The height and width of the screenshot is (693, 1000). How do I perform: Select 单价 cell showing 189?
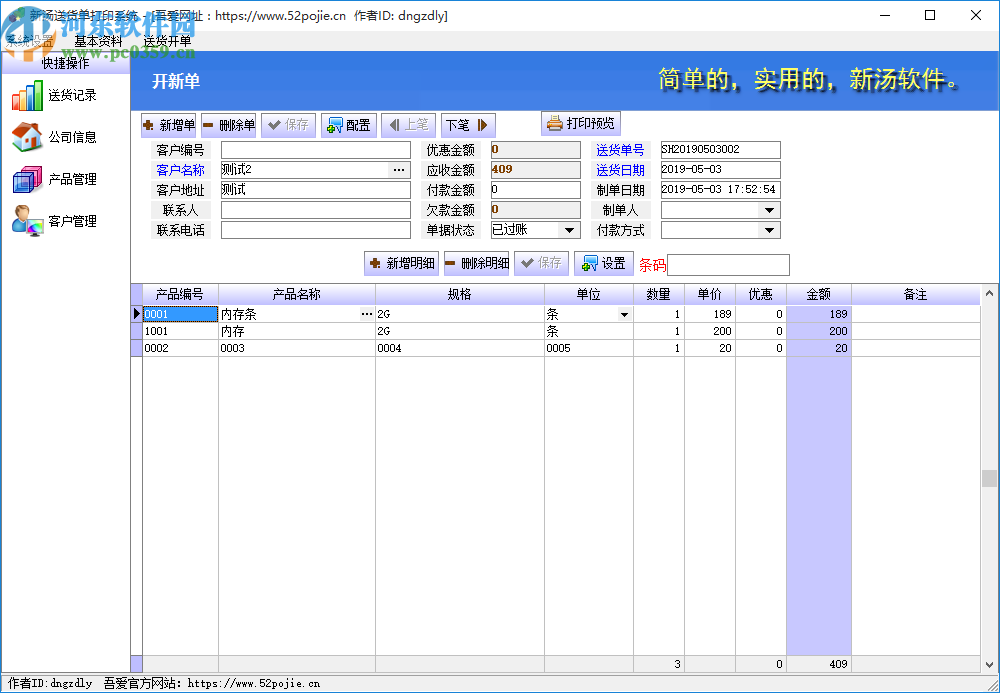coord(710,314)
